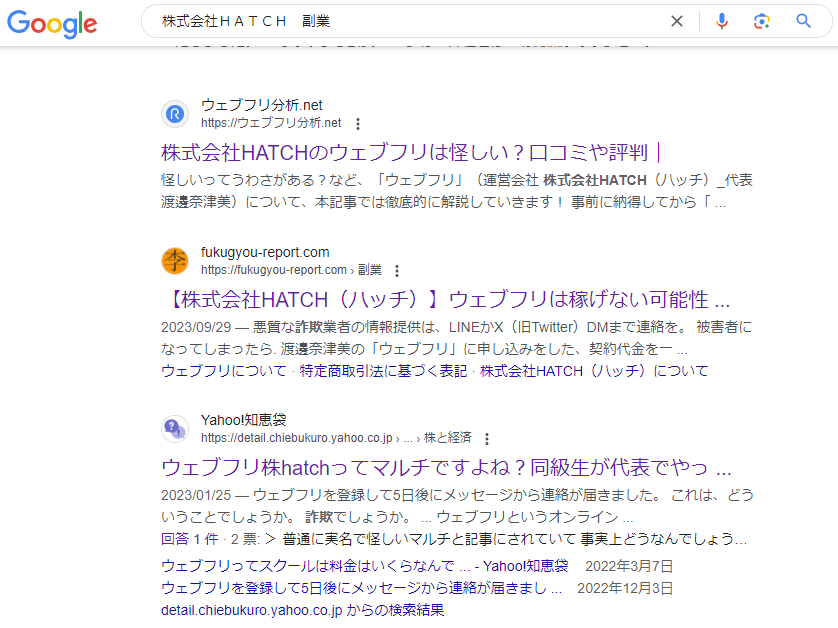Open more options for Yahoo!知恵袋 result

coord(487,439)
